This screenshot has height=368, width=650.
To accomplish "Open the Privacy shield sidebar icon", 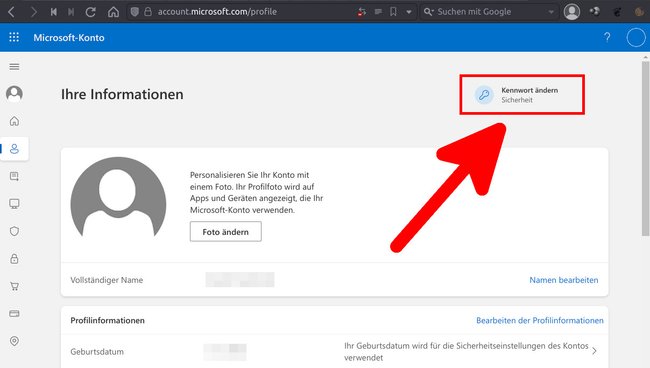I will point(15,231).
